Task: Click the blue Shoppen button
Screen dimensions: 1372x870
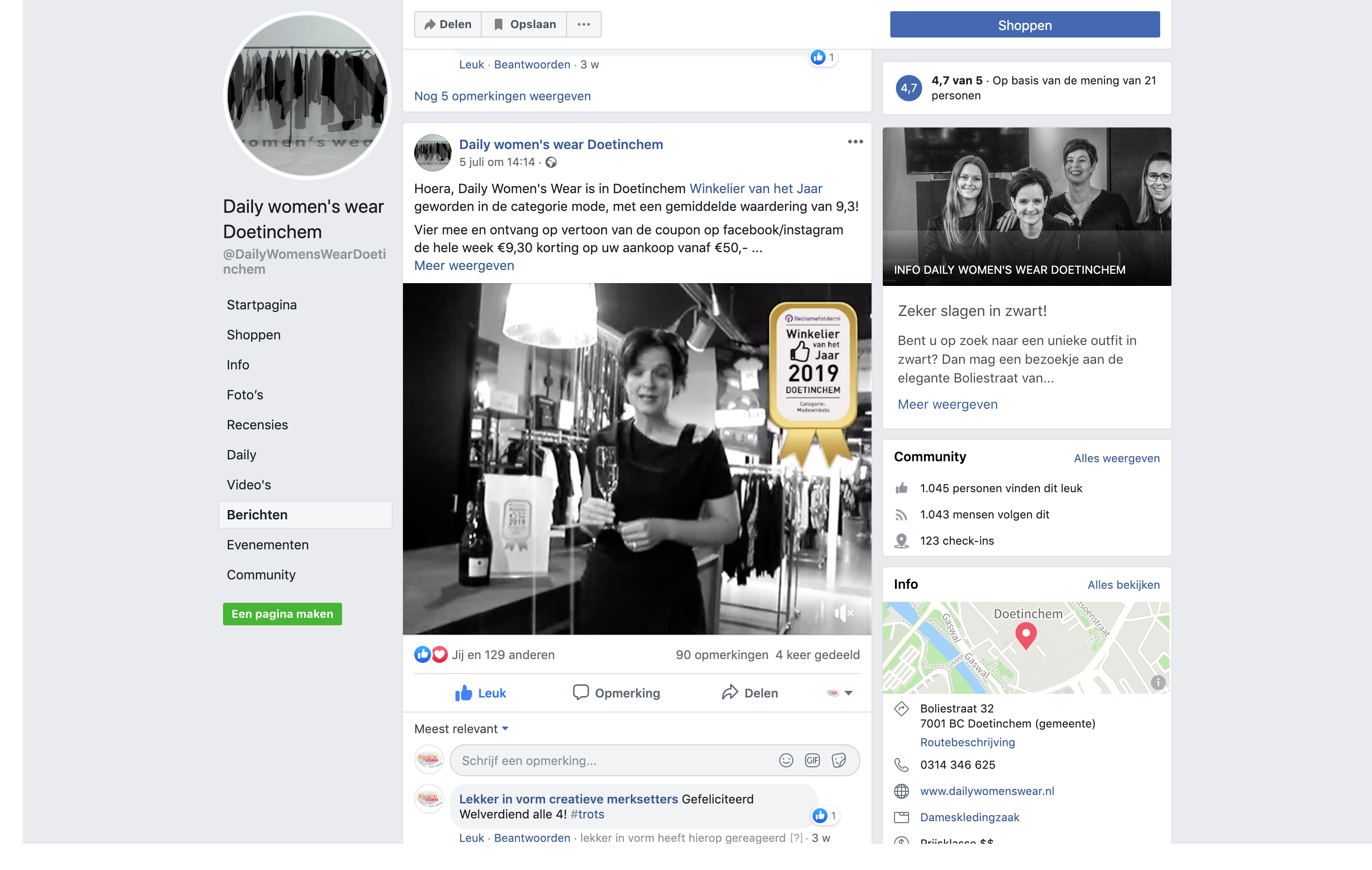Action: click(1024, 25)
